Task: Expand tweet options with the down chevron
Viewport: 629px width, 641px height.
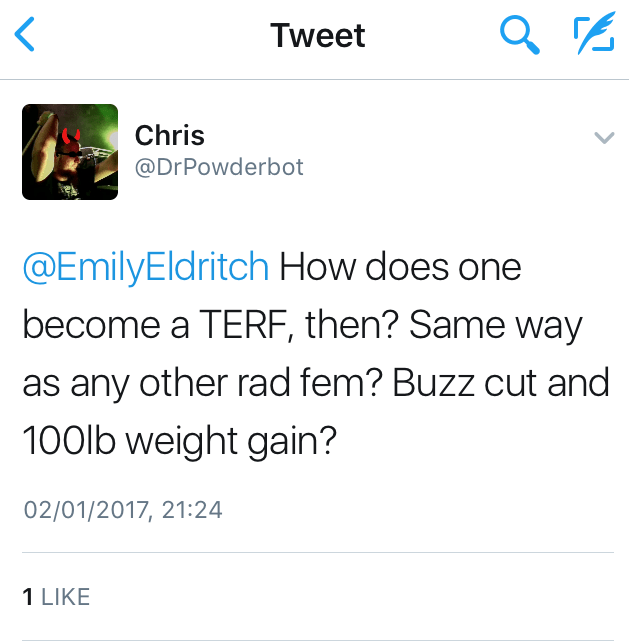Action: [x=603, y=137]
